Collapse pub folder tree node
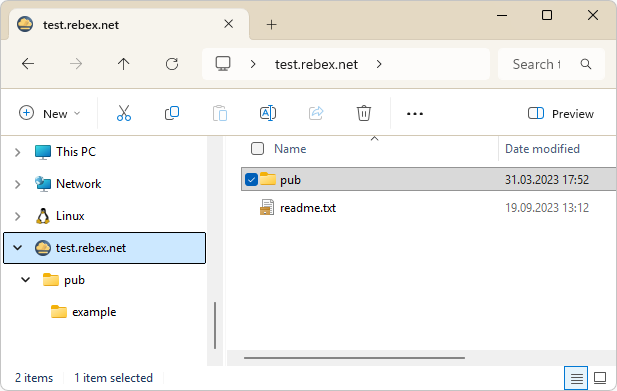 click(x=26, y=280)
